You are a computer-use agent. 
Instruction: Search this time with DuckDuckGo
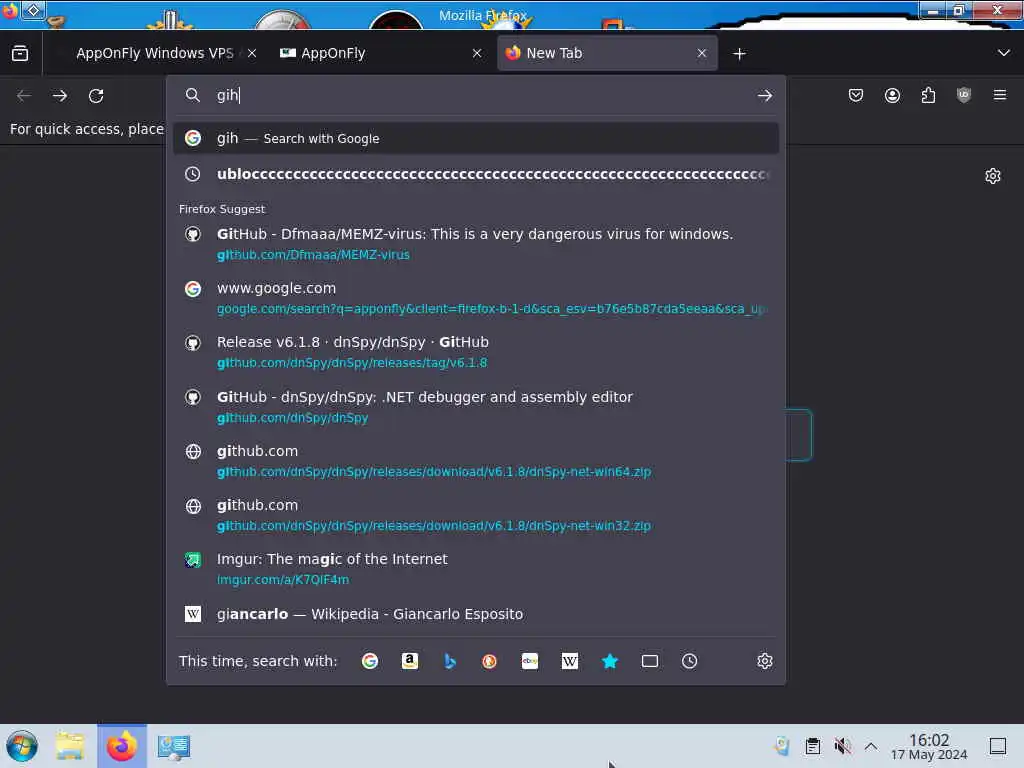click(489, 661)
